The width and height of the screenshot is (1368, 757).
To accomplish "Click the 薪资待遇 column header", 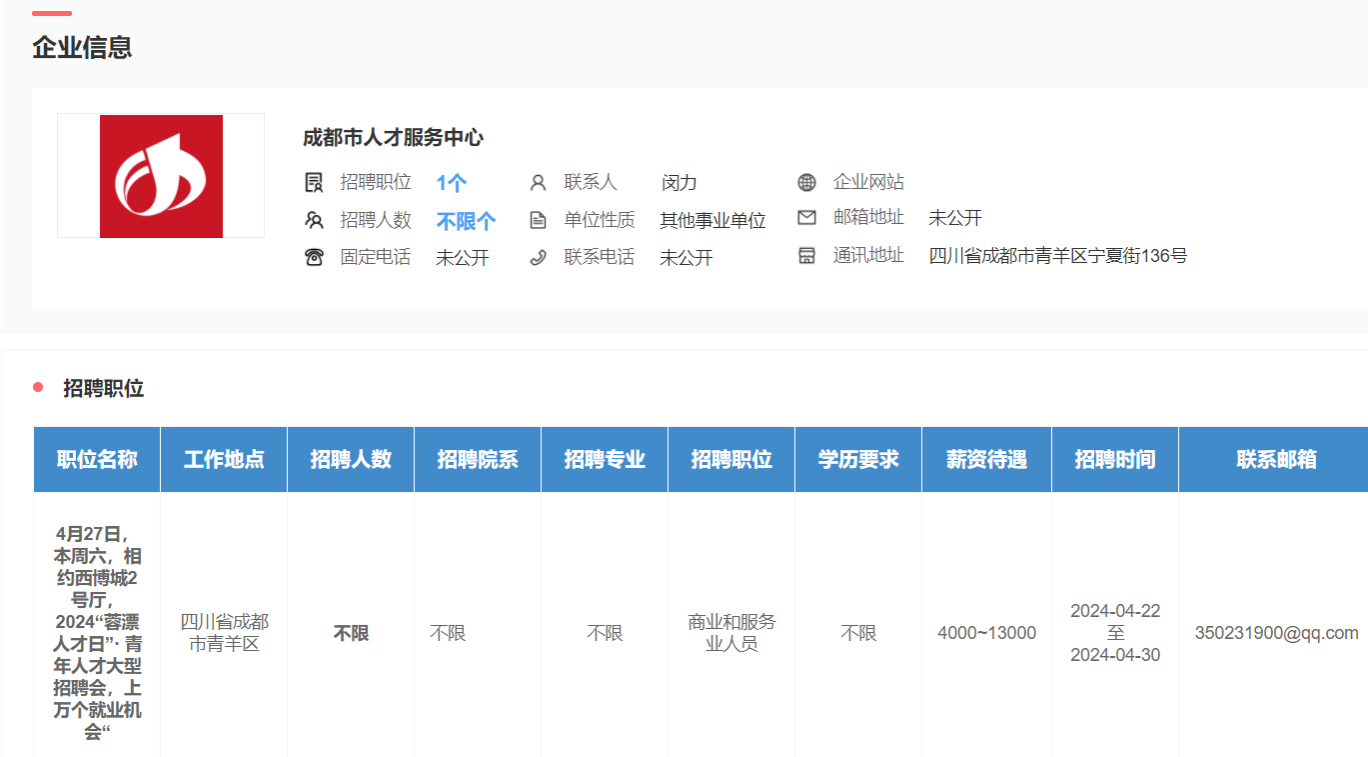I will 986,460.
